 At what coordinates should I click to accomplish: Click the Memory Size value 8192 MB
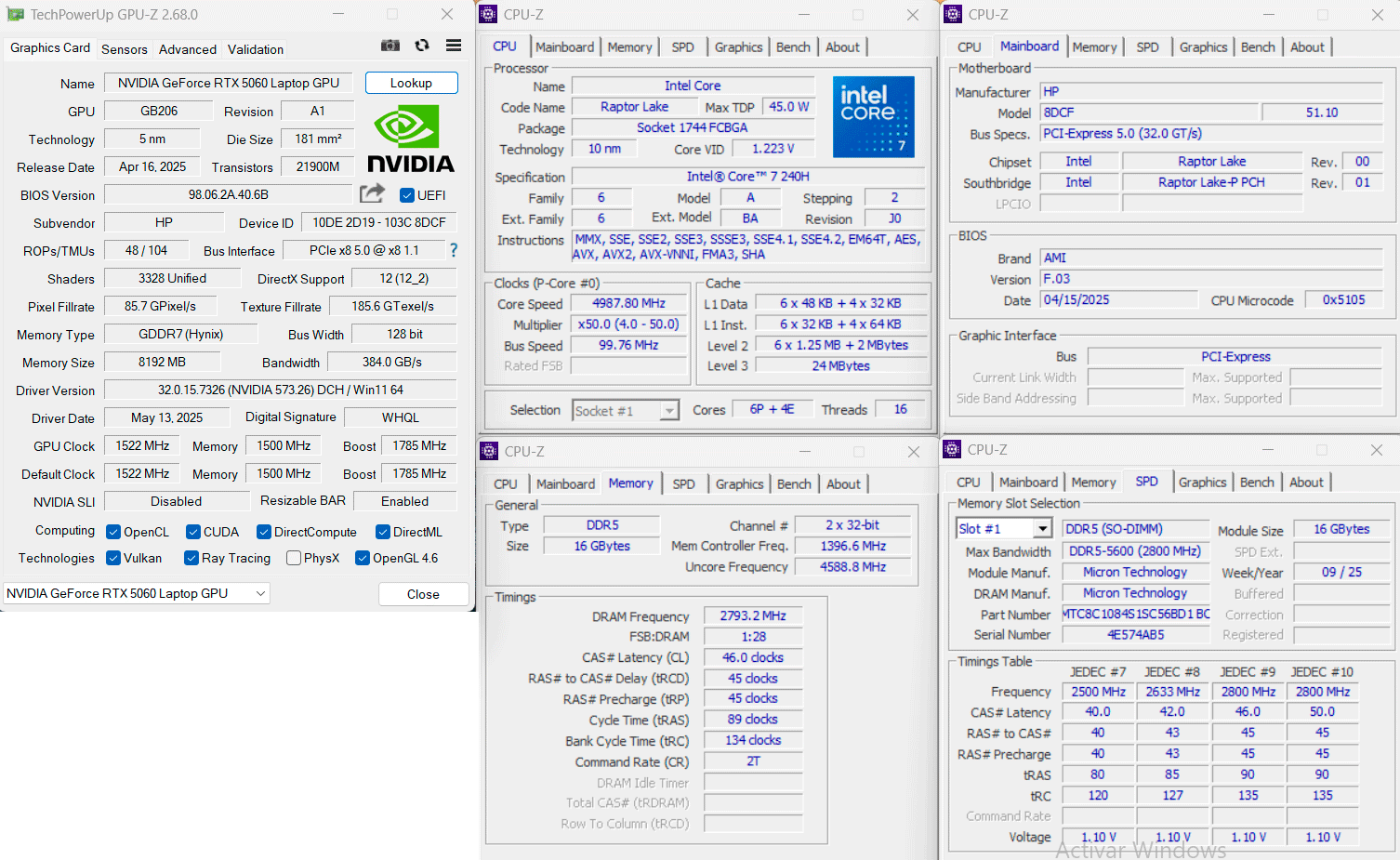tap(163, 362)
